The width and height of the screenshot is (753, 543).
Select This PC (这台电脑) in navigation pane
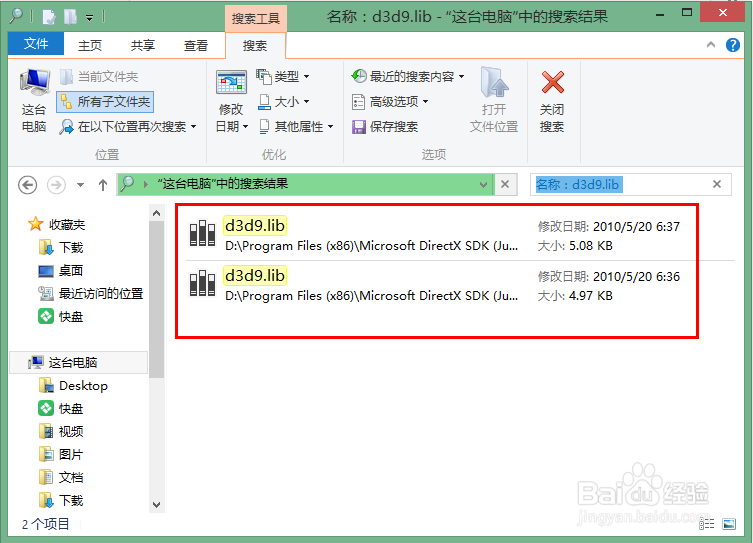point(78,362)
